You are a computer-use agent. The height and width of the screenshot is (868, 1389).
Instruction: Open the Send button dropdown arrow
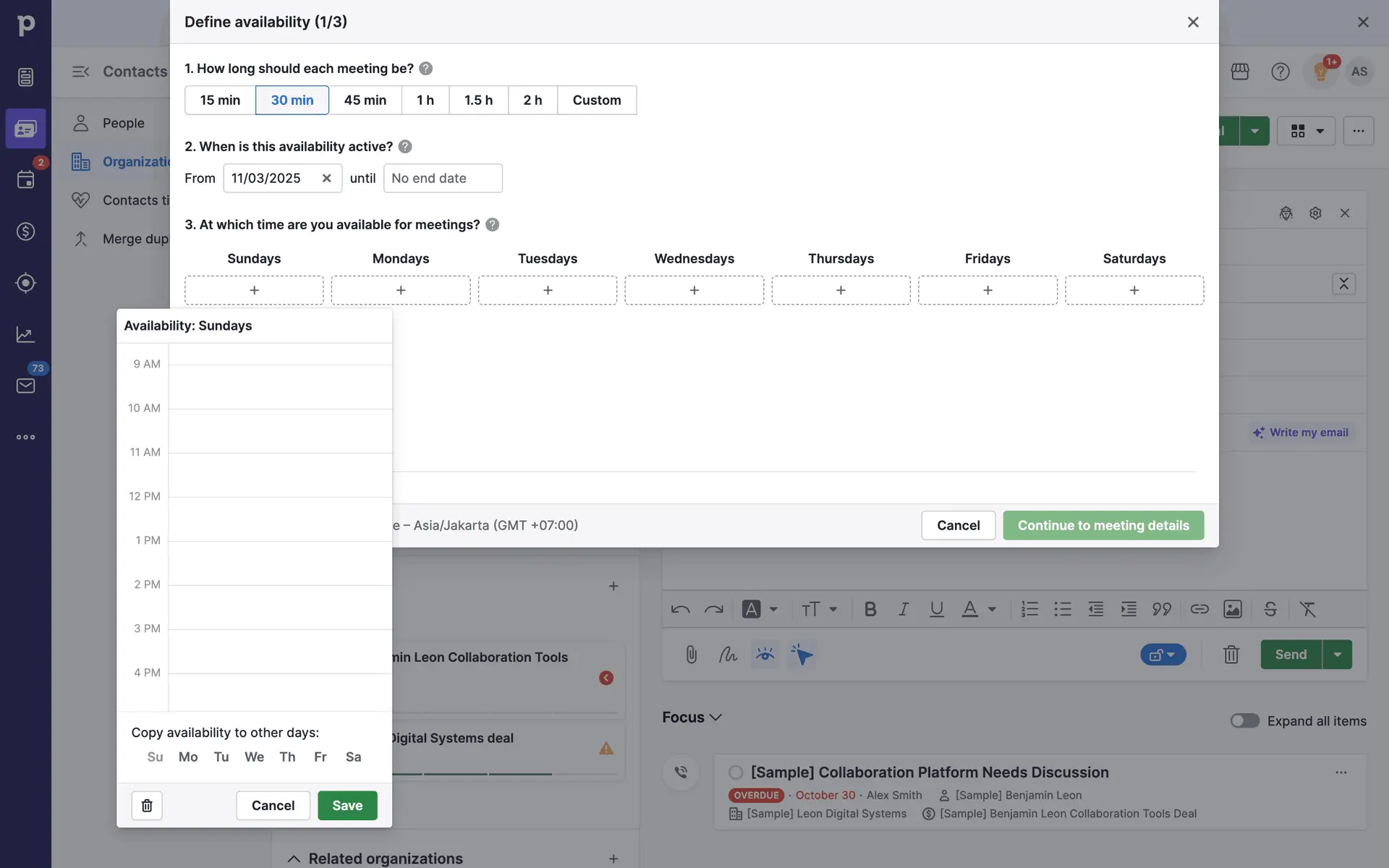coord(1337,655)
